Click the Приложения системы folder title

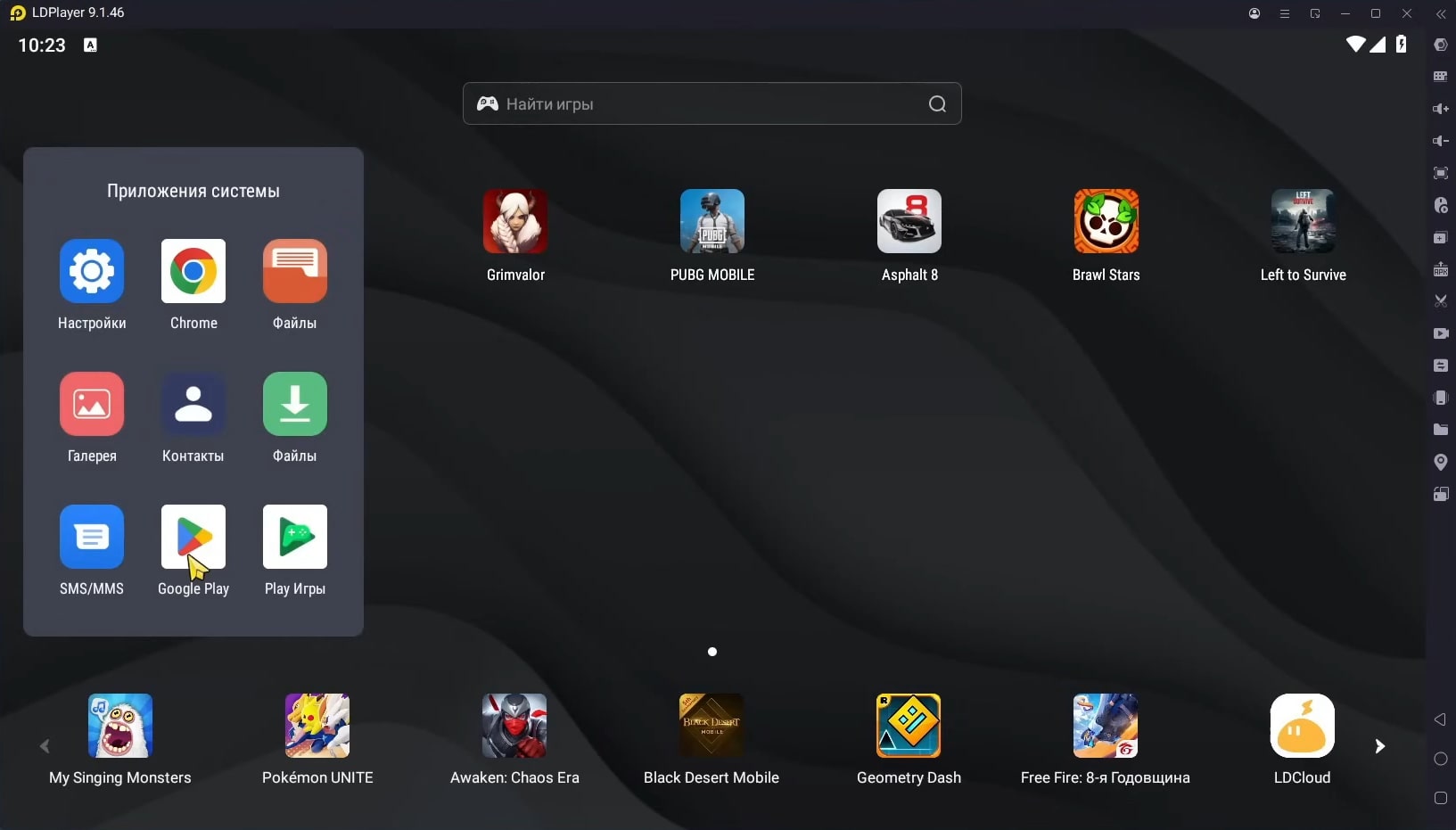193,191
